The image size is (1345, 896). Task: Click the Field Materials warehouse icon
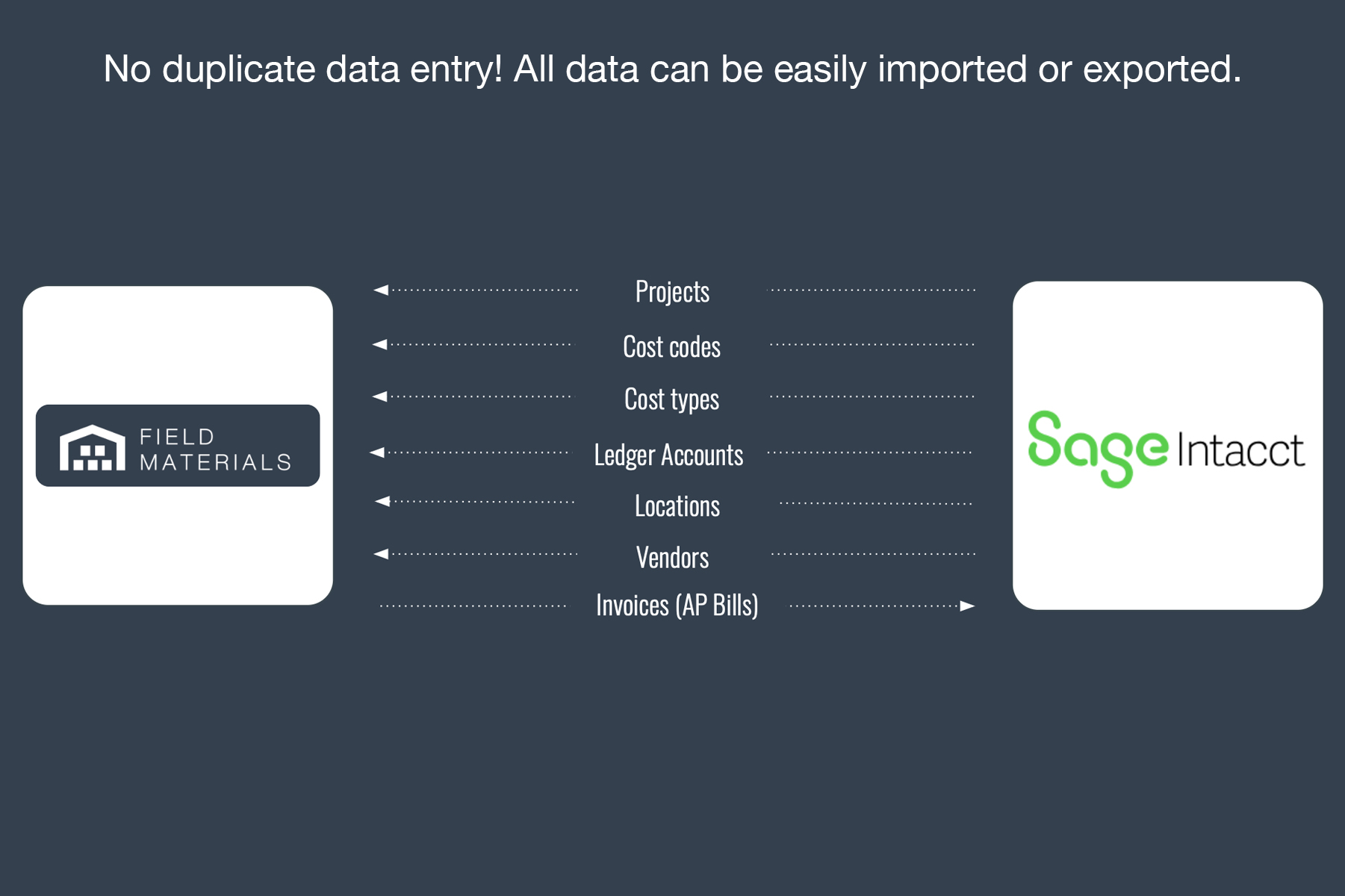pyautogui.click(x=93, y=448)
